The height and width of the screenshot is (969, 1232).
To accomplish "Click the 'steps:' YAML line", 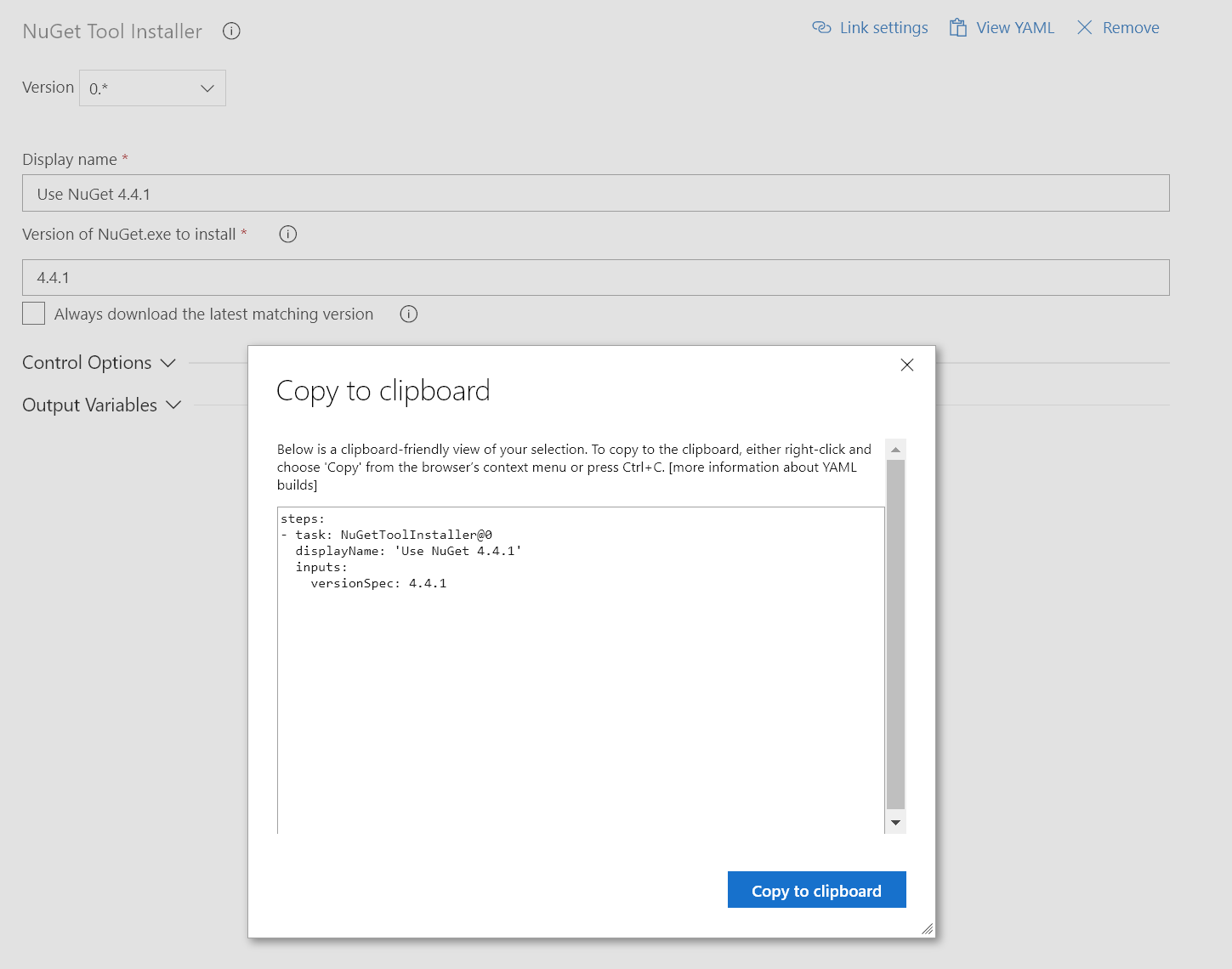I will 303,518.
